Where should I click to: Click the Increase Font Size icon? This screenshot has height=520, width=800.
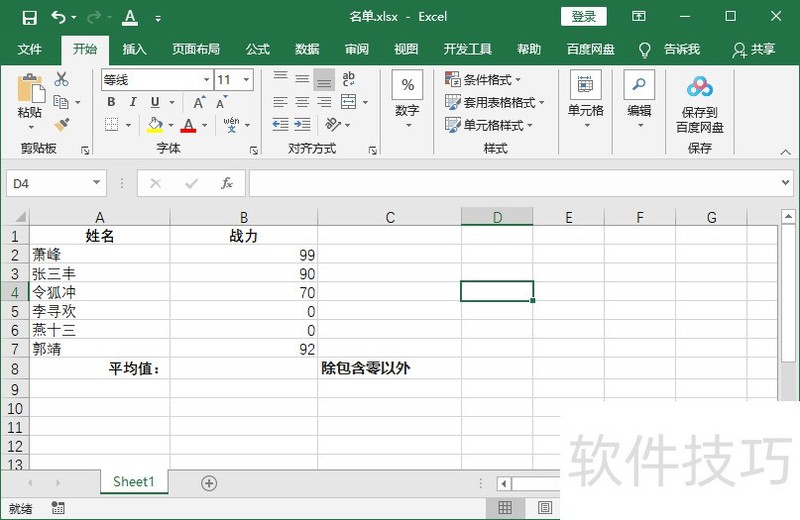pyautogui.click(x=200, y=102)
